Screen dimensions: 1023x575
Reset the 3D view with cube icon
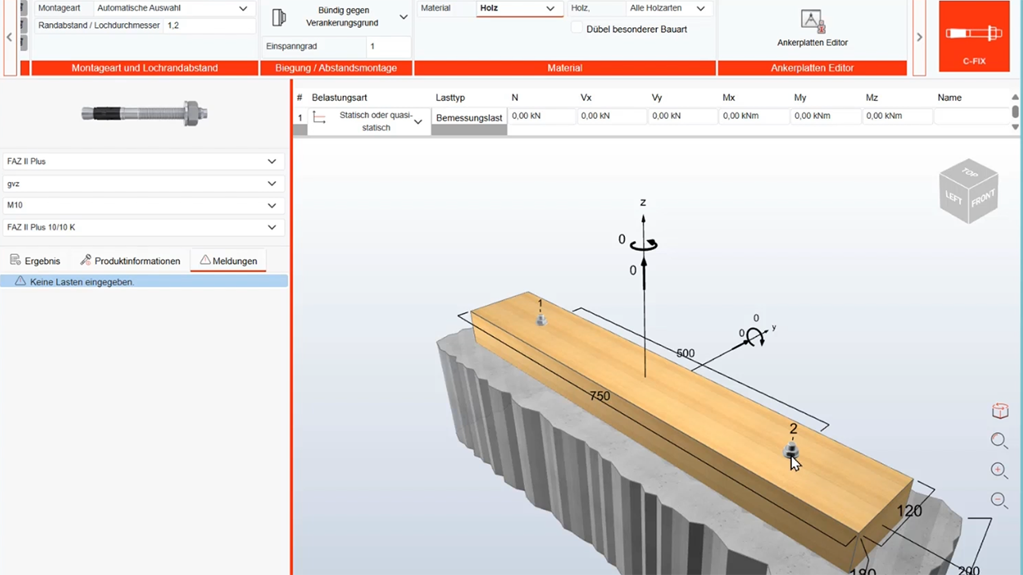coord(999,411)
